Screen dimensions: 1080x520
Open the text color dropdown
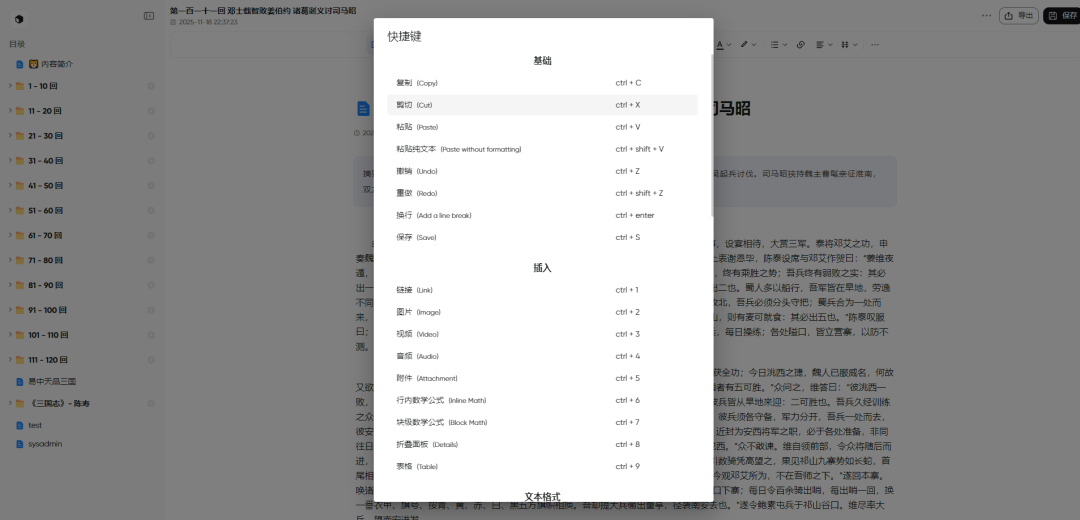click(x=723, y=45)
